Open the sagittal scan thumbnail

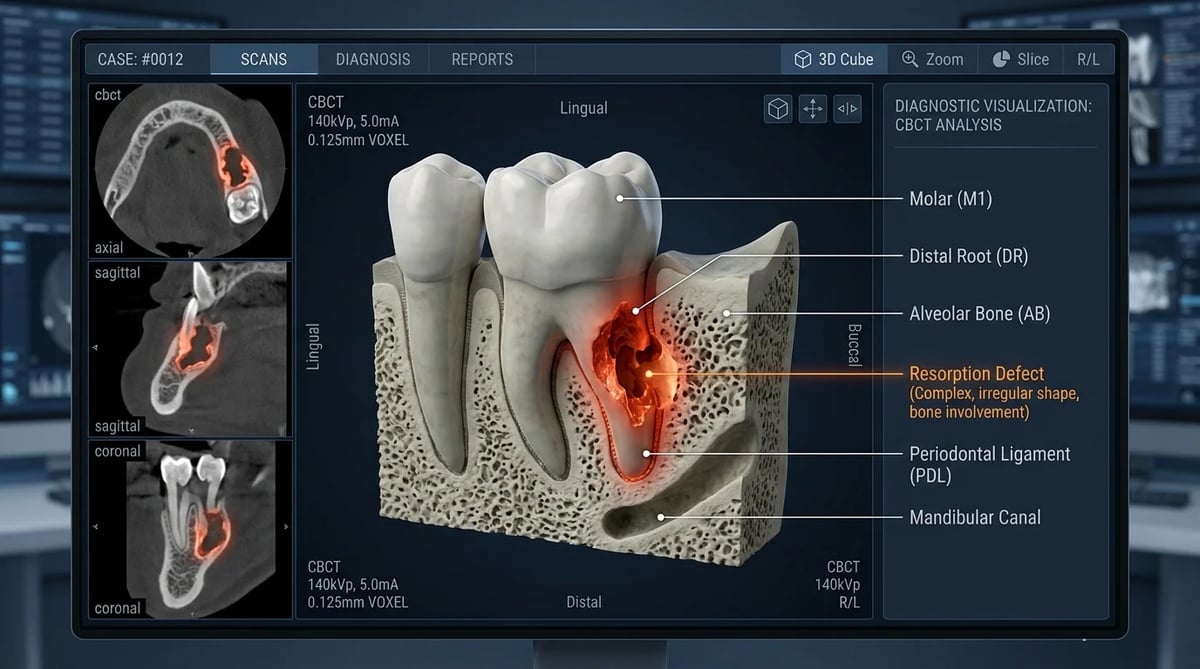point(191,349)
